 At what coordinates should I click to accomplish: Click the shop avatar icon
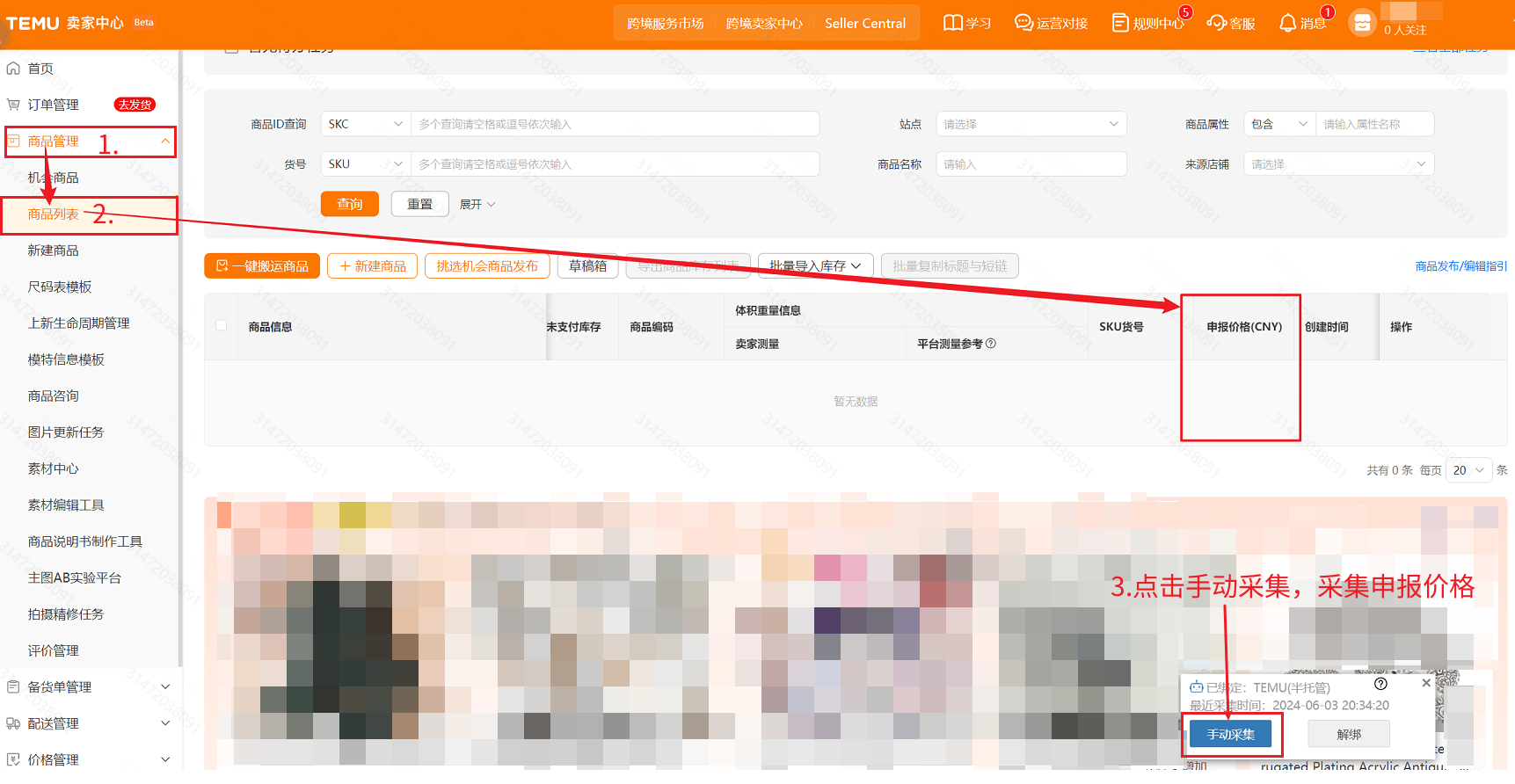tap(1362, 23)
